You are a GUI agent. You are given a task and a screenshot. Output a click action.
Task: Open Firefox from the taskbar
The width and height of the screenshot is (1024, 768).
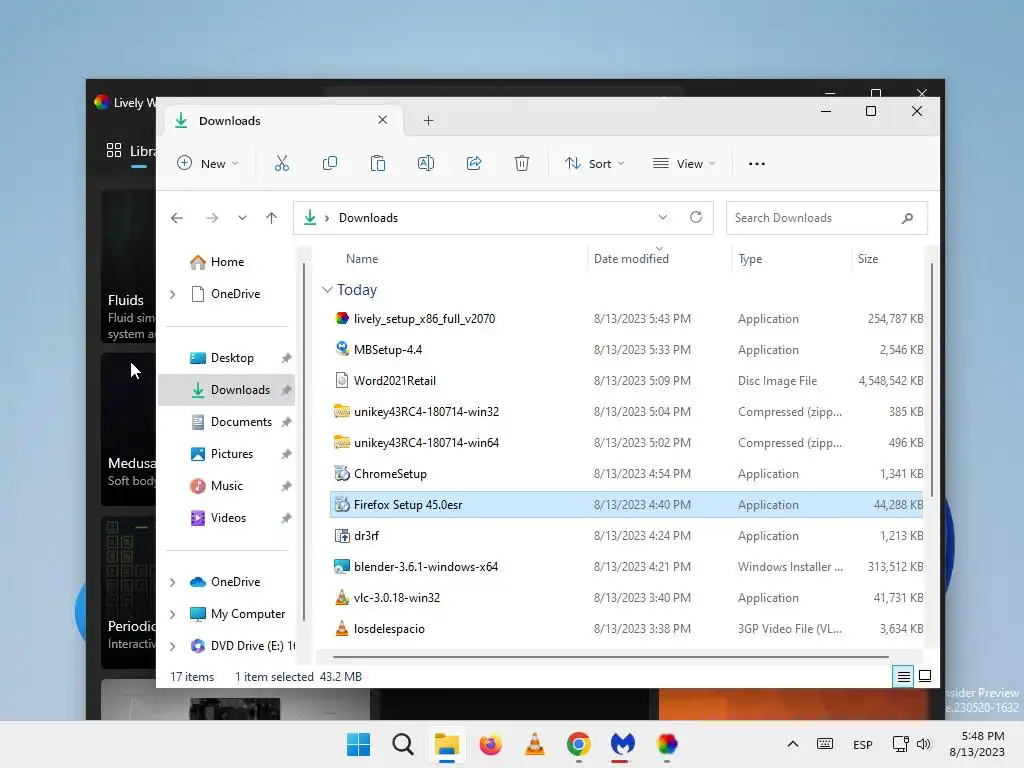(x=490, y=744)
